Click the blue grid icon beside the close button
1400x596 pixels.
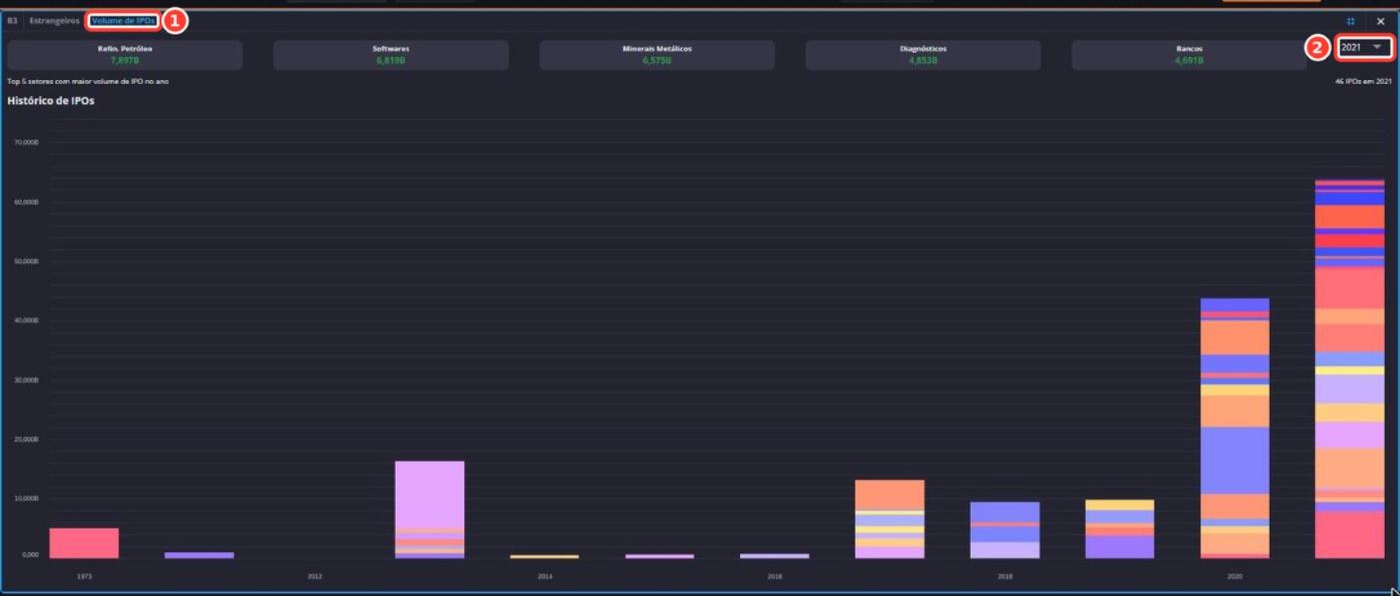point(1351,21)
